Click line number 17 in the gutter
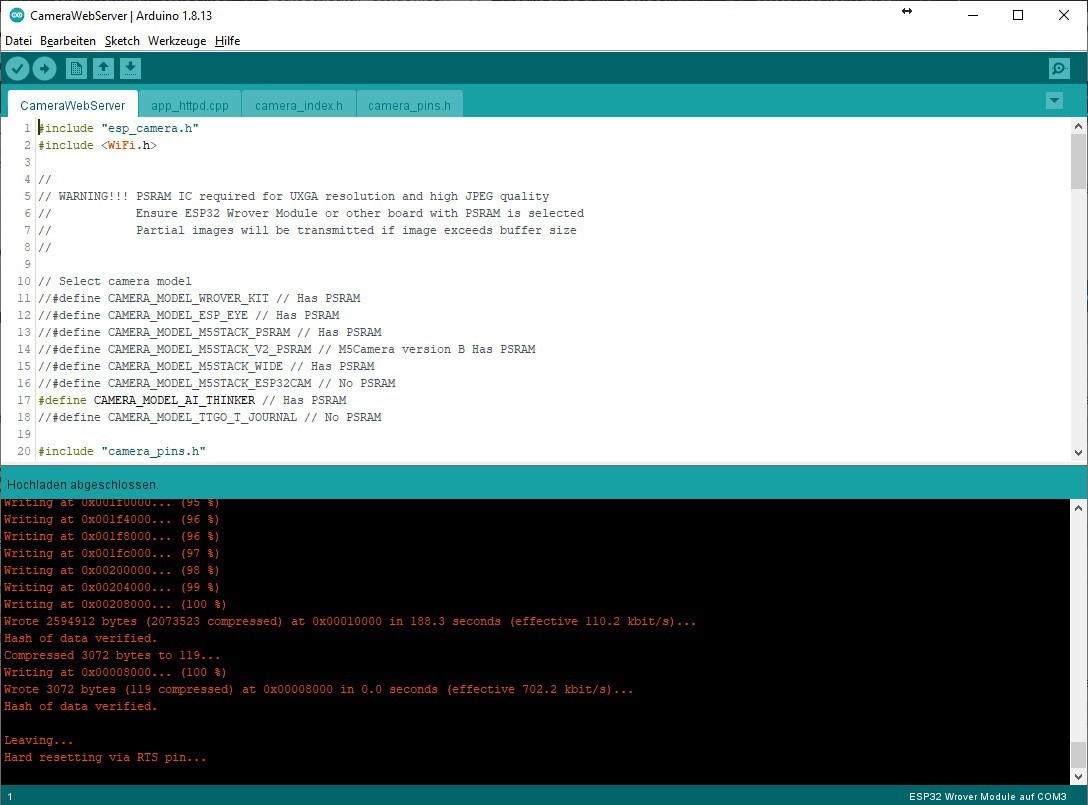This screenshot has height=805, width=1088. 24,400
